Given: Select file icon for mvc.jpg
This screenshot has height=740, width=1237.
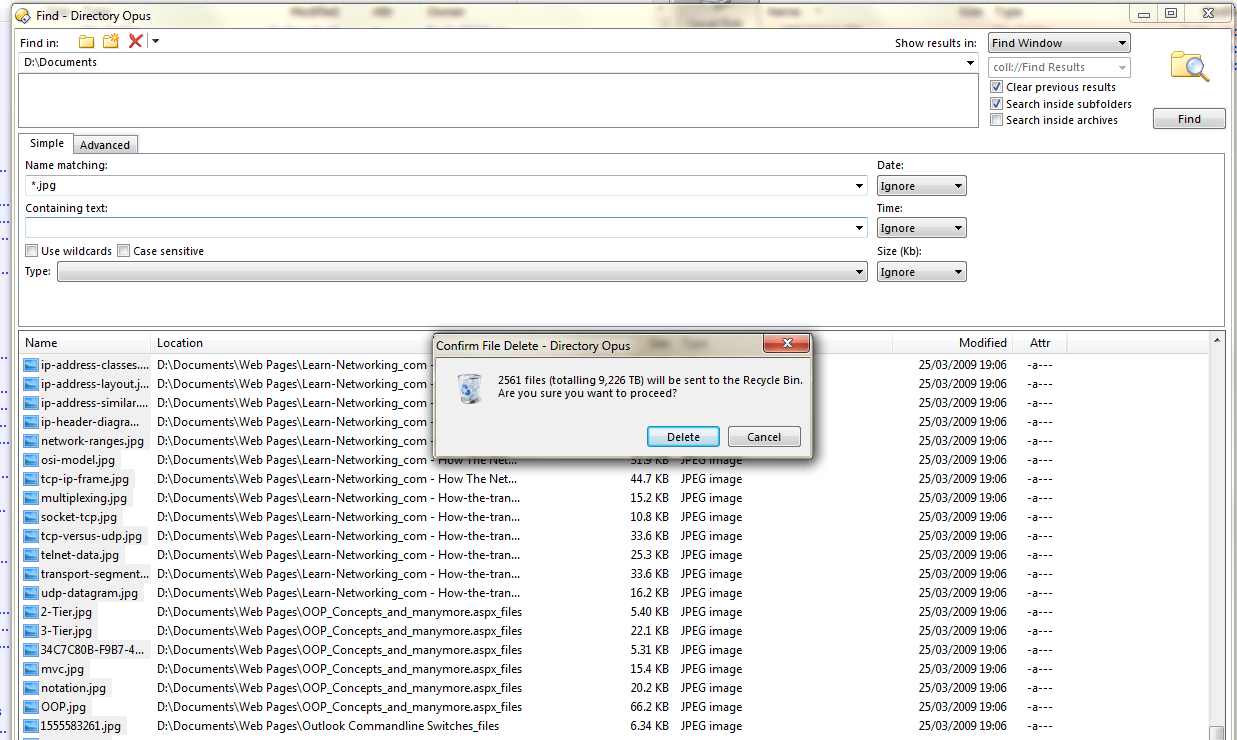Looking at the screenshot, I should (x=31, y=669).
